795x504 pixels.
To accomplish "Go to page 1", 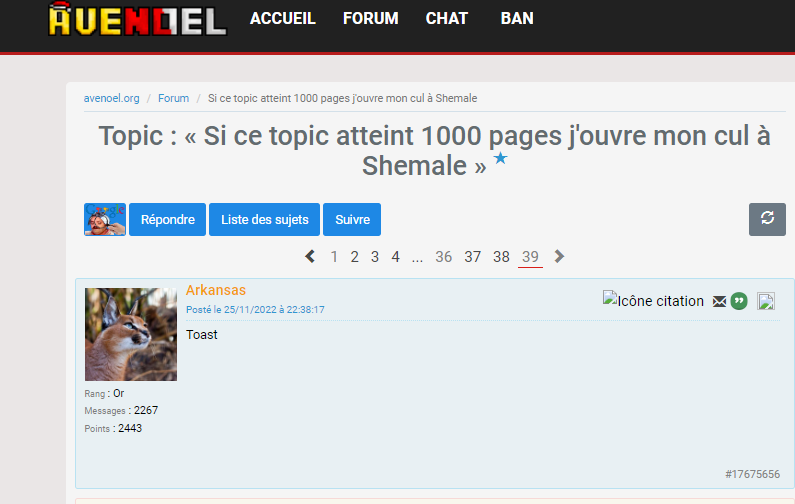I will (334, 257).
